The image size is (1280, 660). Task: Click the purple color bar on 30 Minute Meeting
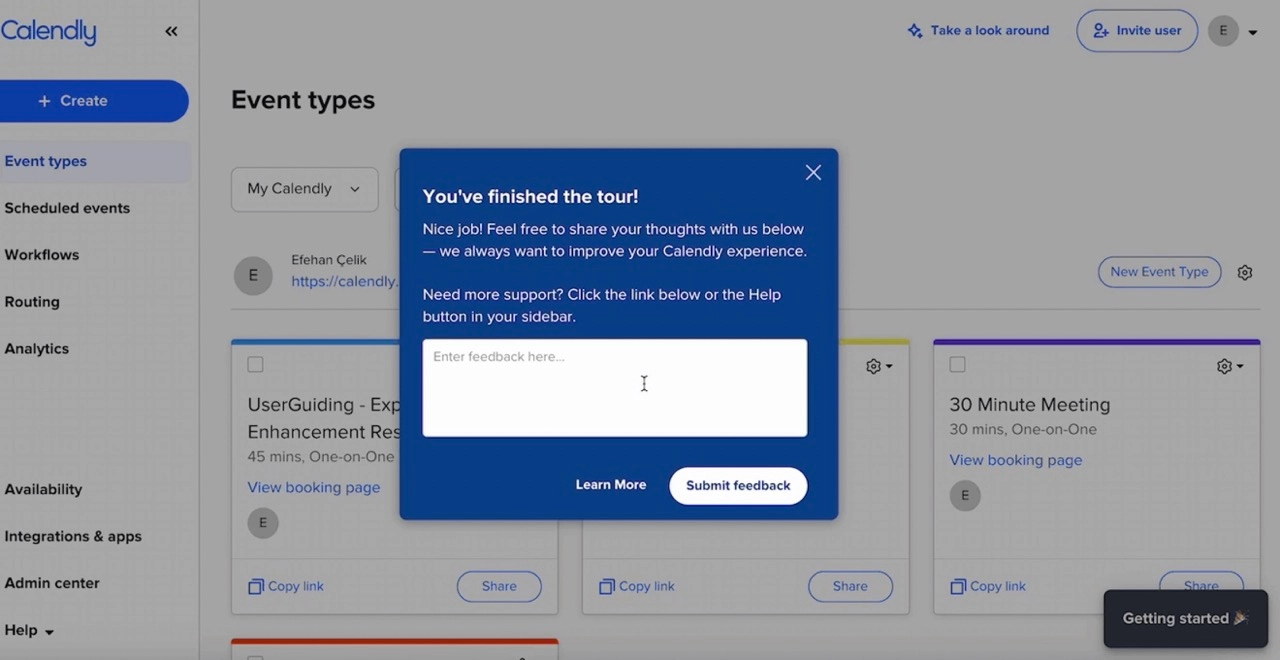[1097, 340]
